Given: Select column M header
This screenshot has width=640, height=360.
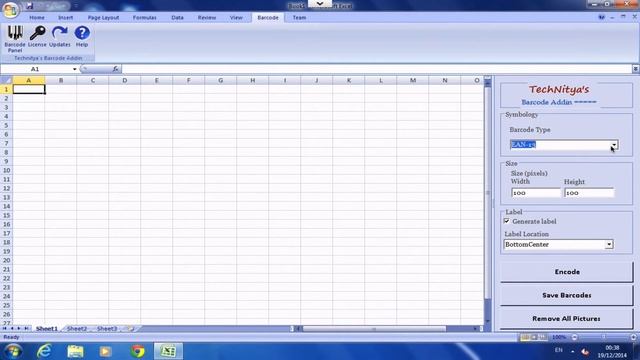Looking at the screenshot, I should coord(413,80).
